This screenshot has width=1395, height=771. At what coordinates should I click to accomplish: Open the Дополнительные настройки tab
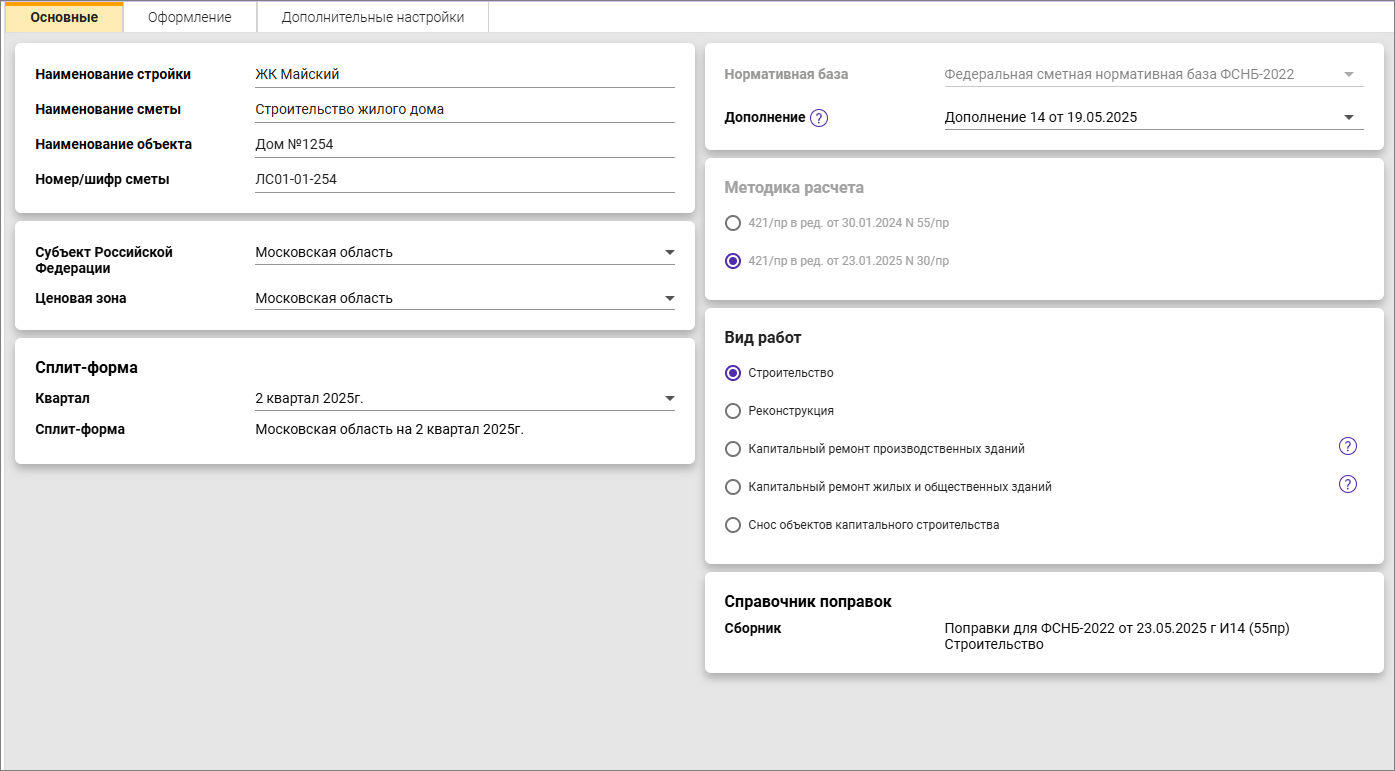coord(372,17)
